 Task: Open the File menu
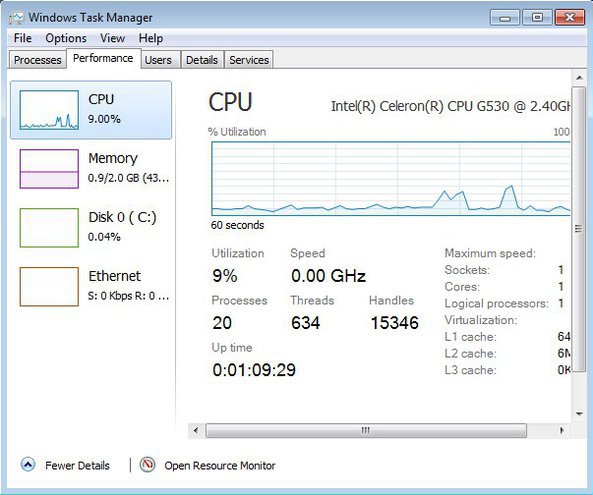23,38
